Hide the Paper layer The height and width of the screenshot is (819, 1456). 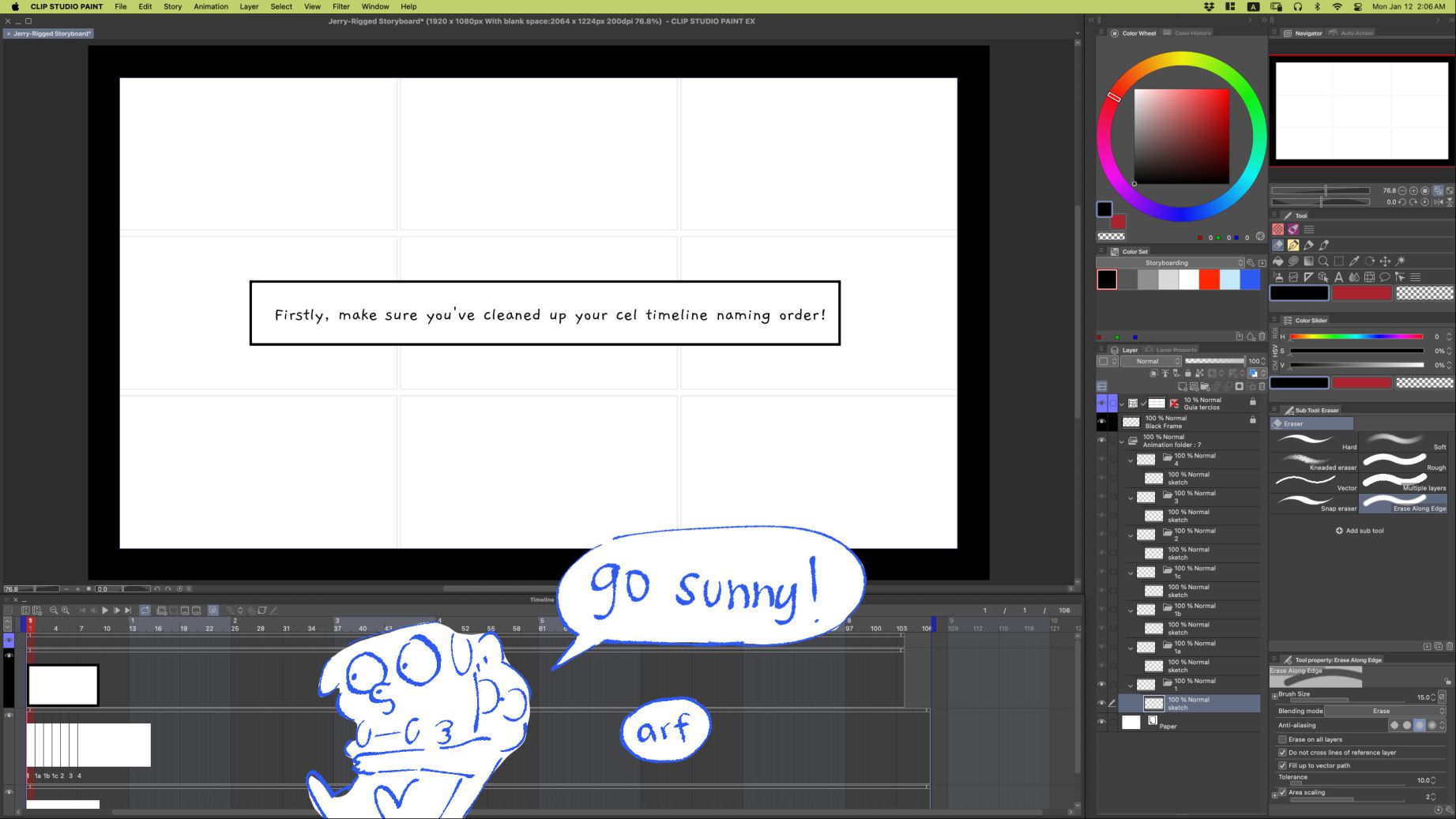click(x=1101, y=722)
